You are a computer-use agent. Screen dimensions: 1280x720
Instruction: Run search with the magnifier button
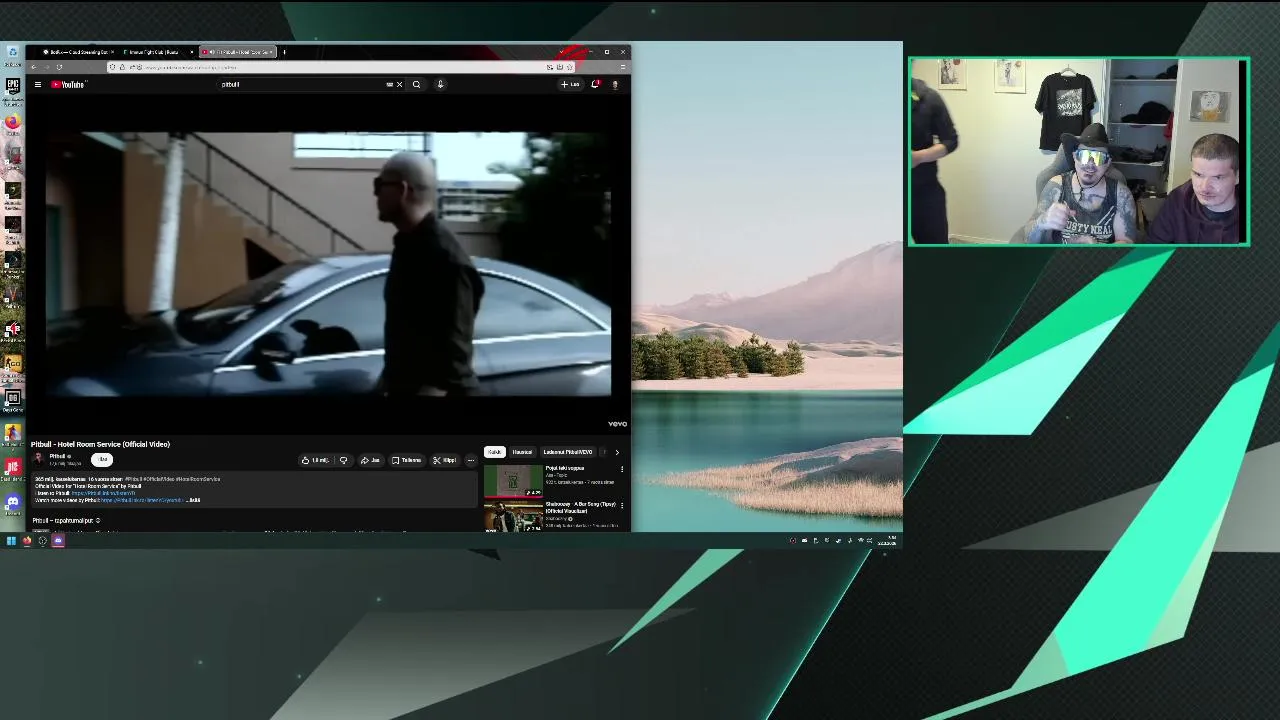pos(416,85)
